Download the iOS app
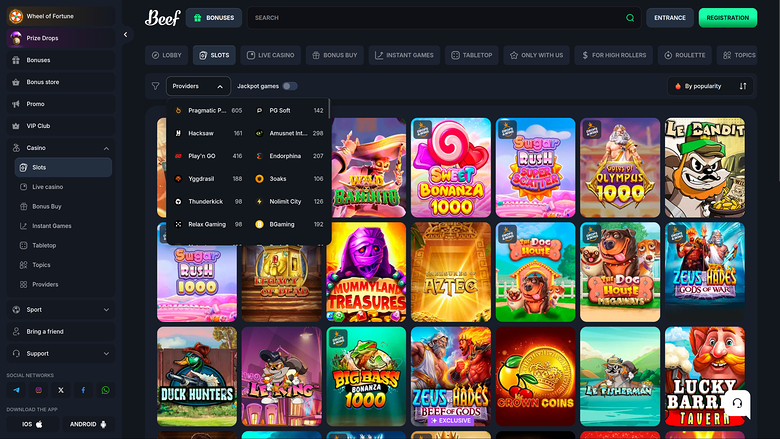 (32, 424)
